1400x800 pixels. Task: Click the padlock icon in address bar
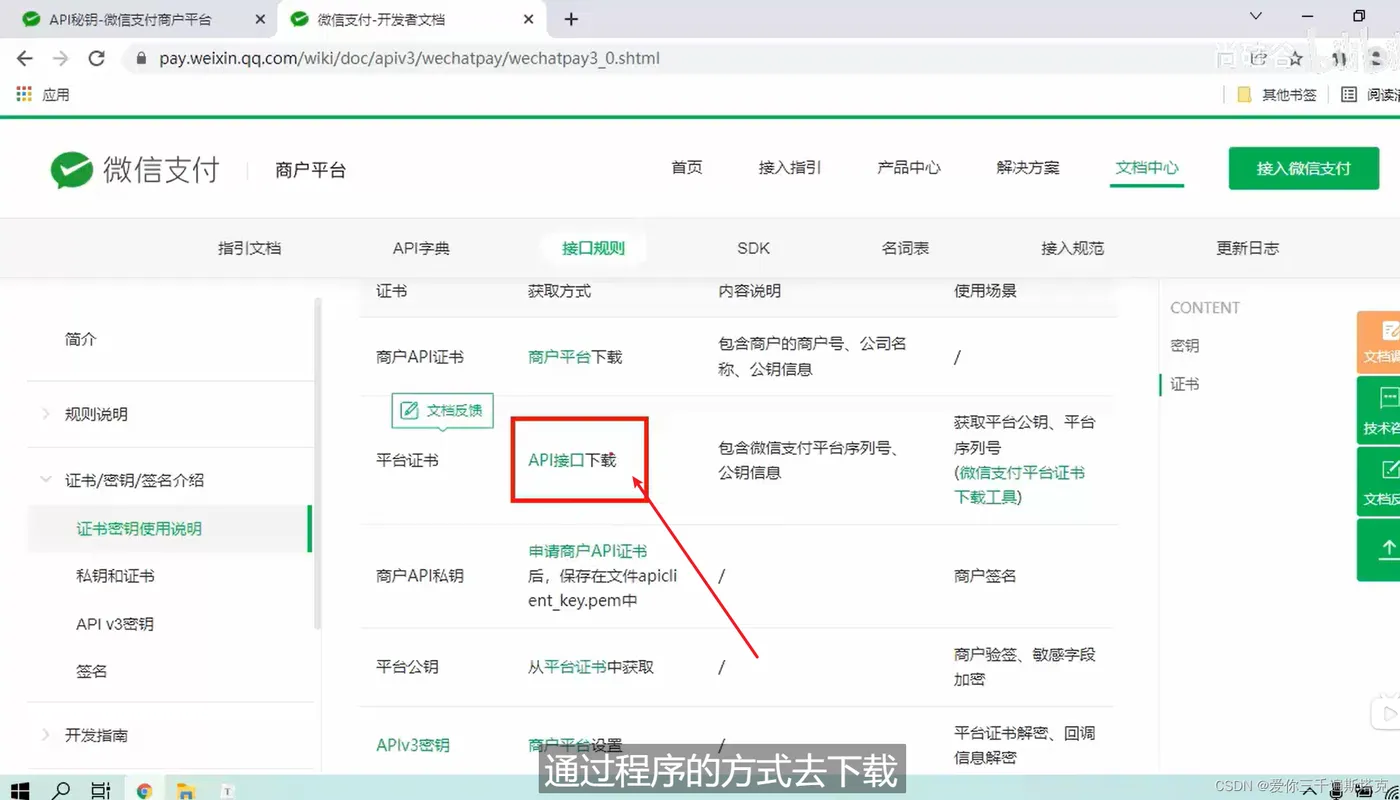pos(140,58)
